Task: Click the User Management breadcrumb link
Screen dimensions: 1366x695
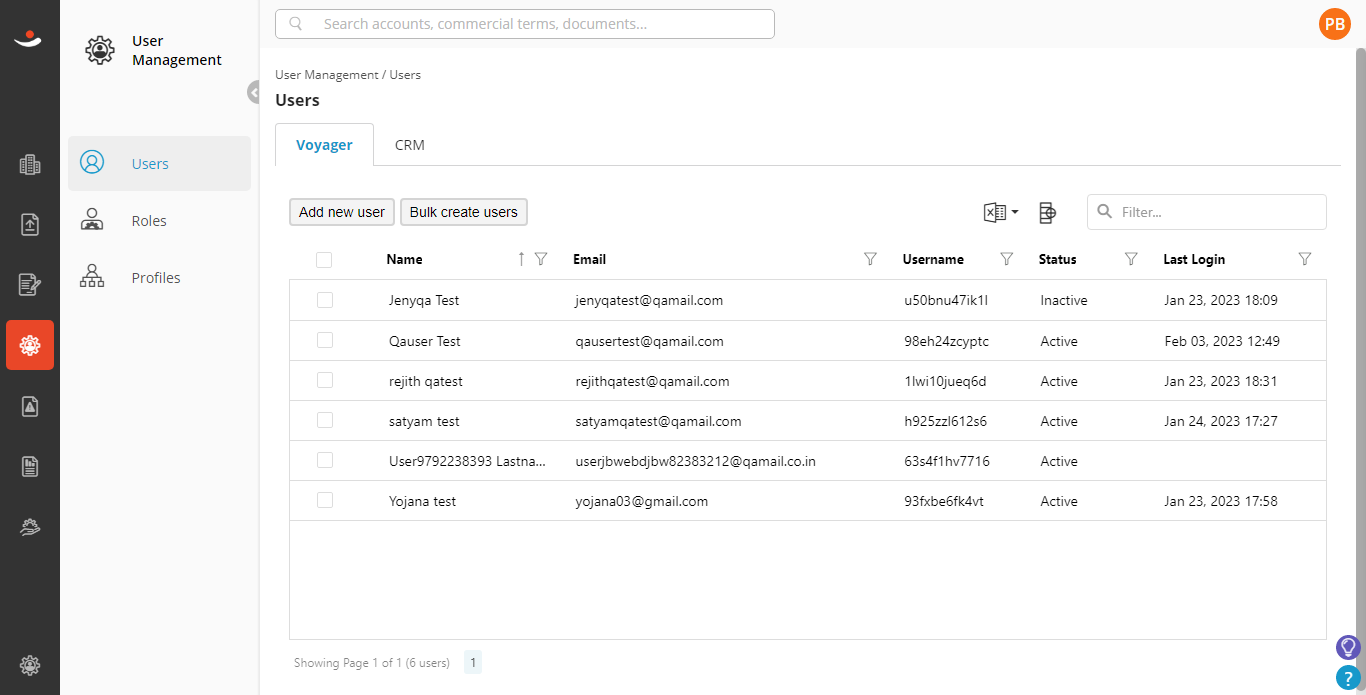Action: (327, 75)
